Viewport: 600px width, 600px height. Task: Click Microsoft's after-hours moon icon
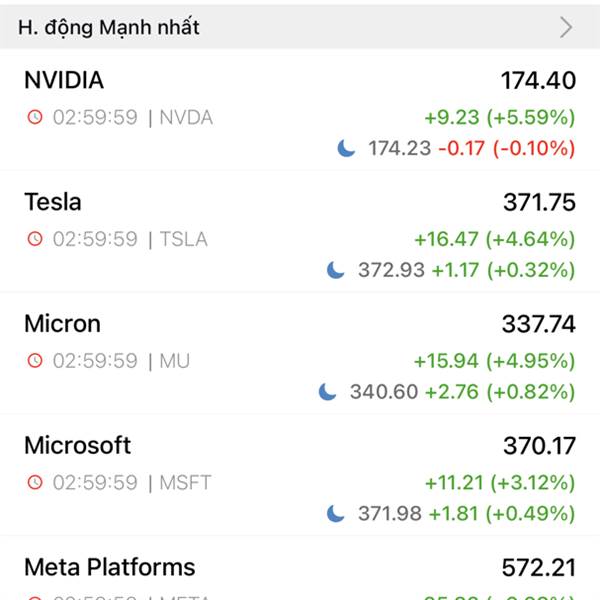[x=336, y=513]
